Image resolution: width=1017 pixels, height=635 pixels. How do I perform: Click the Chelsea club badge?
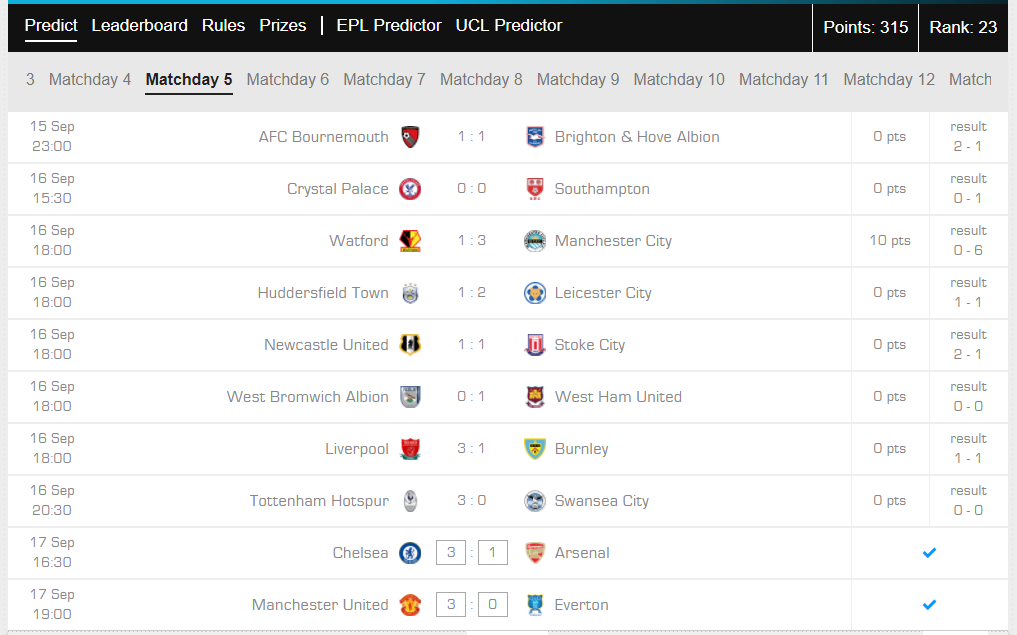pyautogui.click(x=410, y=553)
